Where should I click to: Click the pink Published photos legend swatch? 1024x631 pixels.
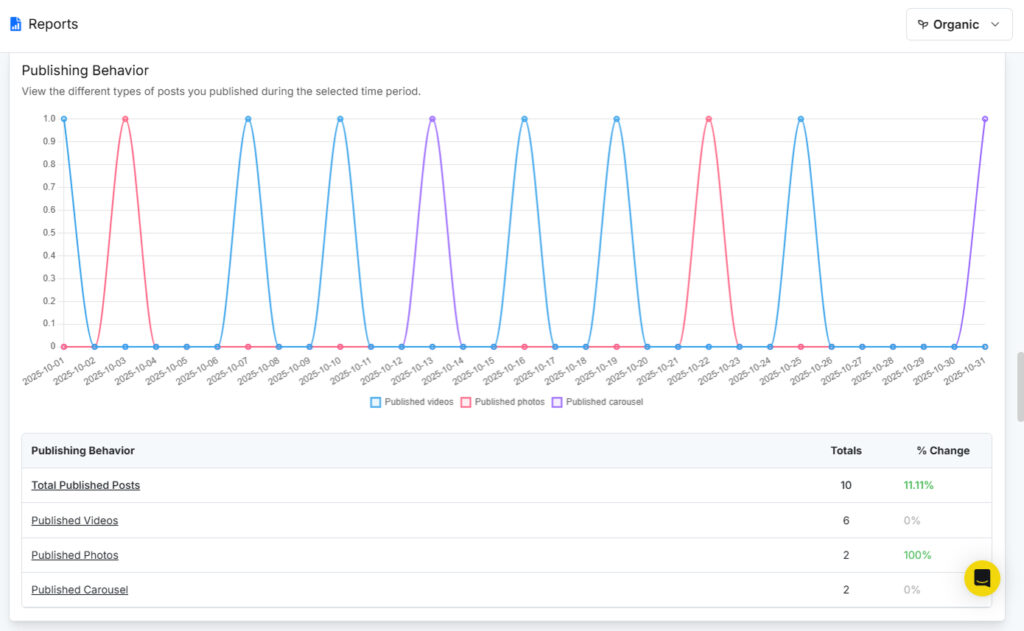[466, 401]
